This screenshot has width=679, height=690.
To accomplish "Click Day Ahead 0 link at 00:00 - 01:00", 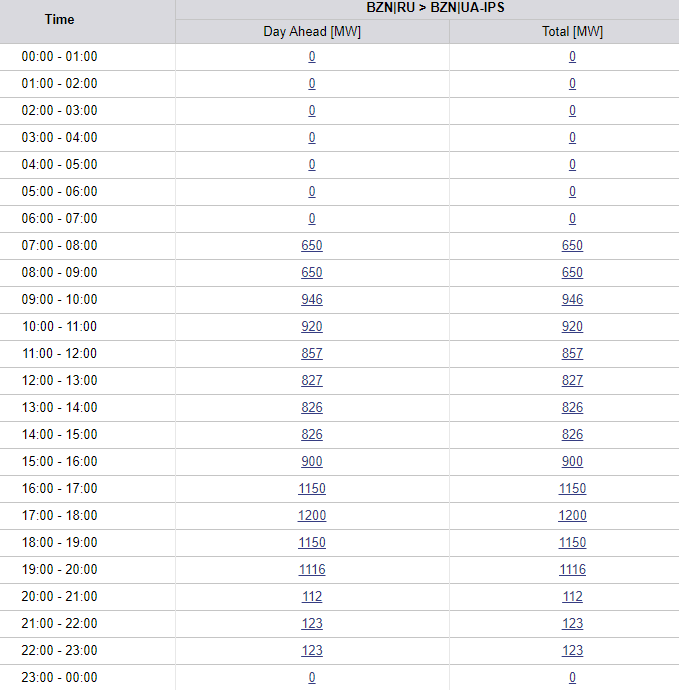I will [x=312, y=56].
